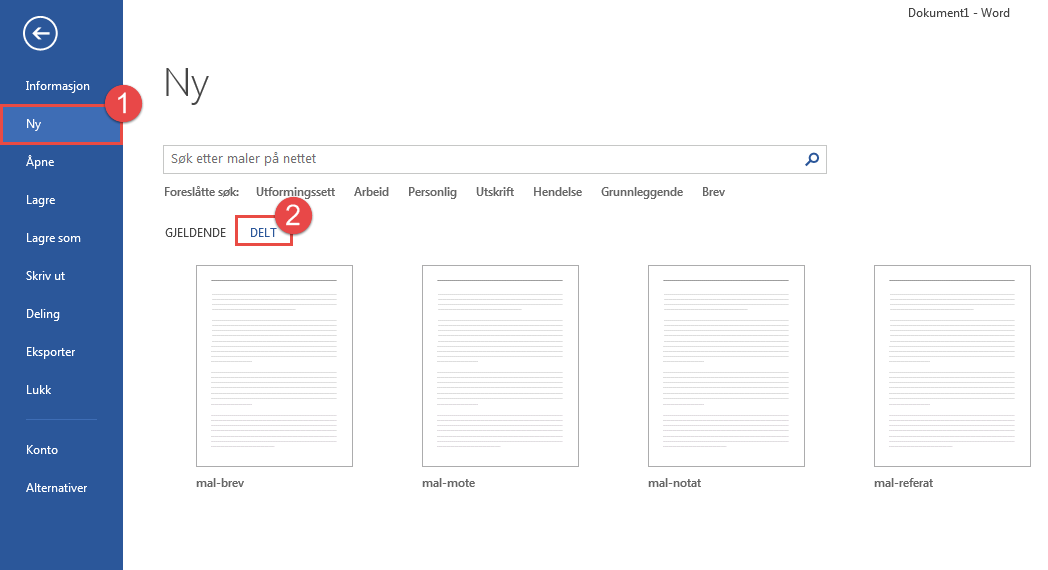Open the mal-referat template thumbnail
The image size is (1048, 570).
point(952,366)
